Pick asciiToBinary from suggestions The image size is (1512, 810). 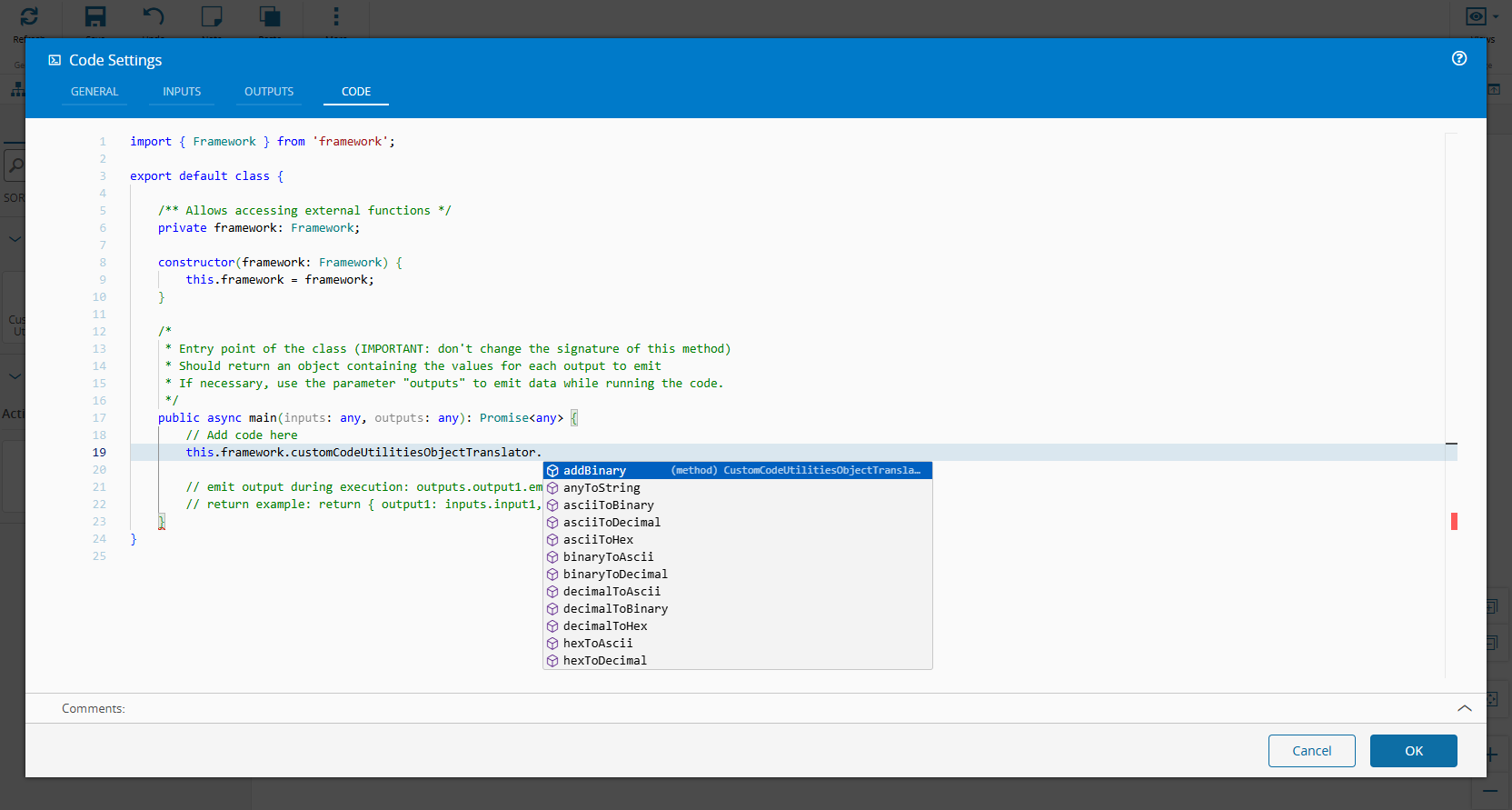(x=738, y=505)
